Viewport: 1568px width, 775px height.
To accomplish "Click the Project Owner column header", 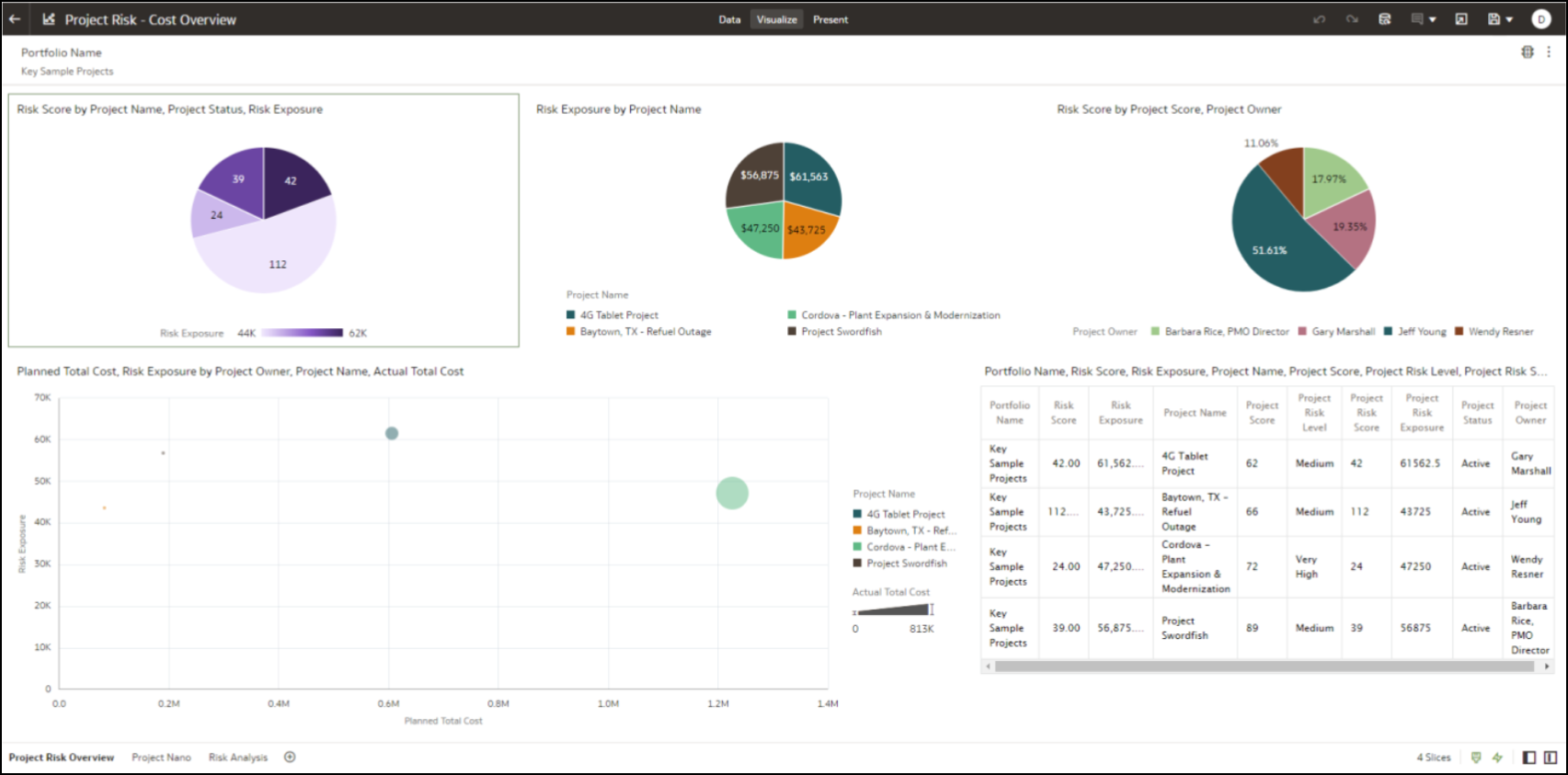I will 1530,413.
